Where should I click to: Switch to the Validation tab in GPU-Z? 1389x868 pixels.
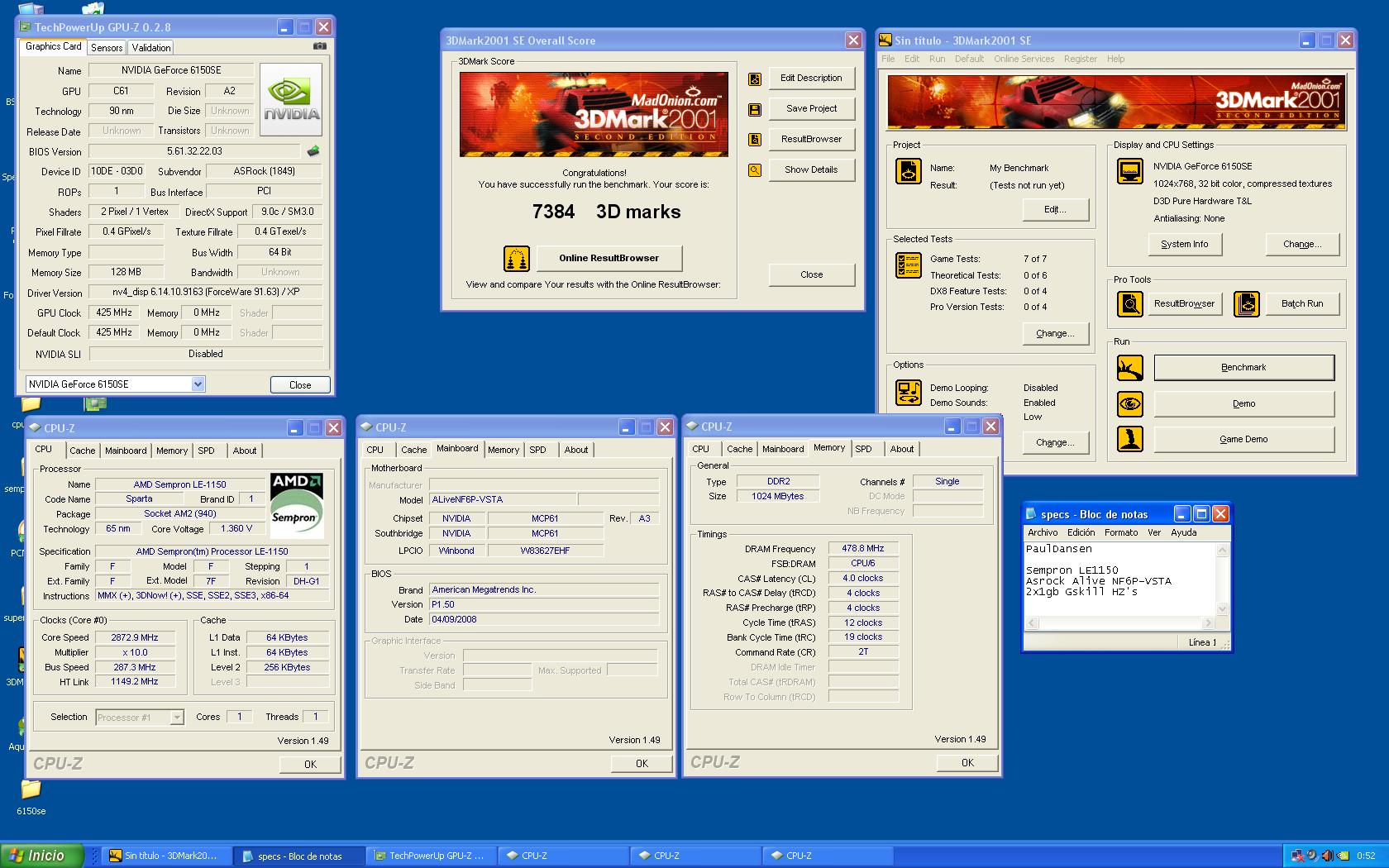(150, 48)
